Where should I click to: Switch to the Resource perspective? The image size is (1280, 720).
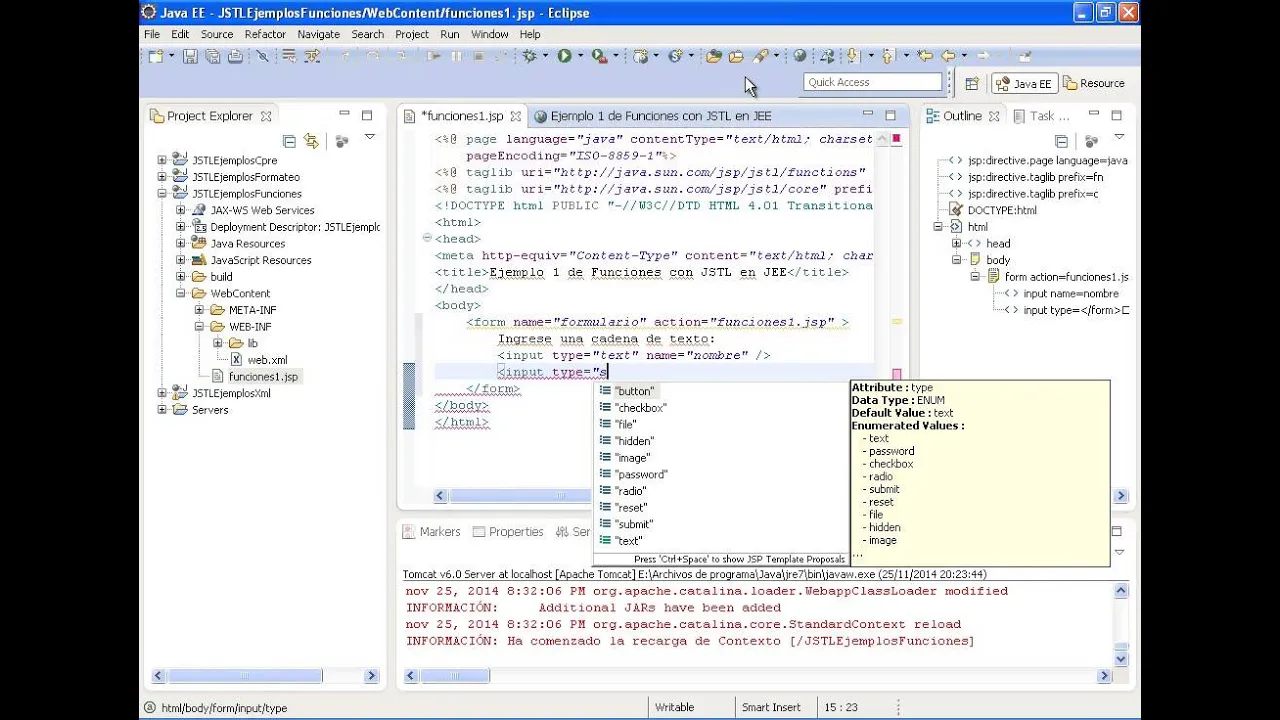[1094, 84]
